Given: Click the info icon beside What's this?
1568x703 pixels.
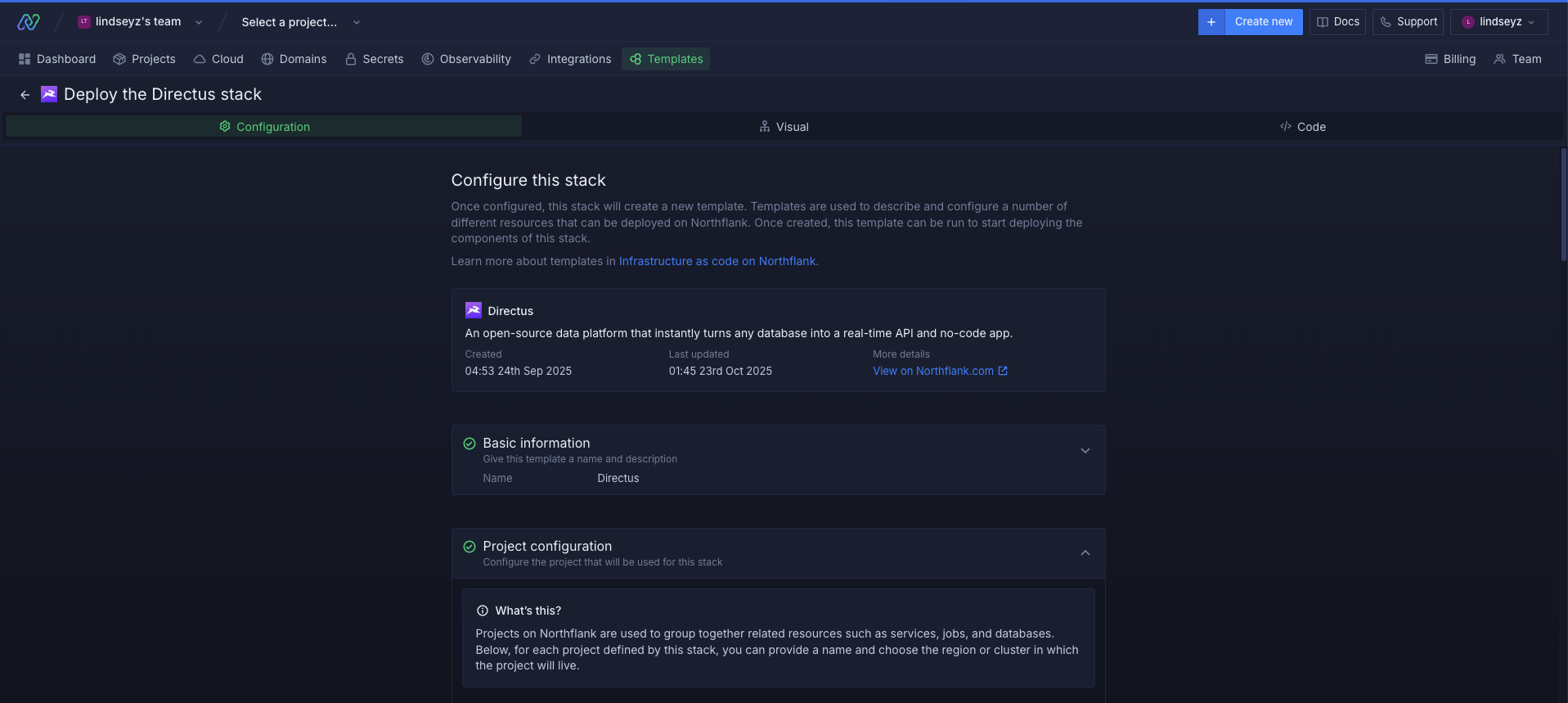Looking at the screenshot, I should [483, 611].
